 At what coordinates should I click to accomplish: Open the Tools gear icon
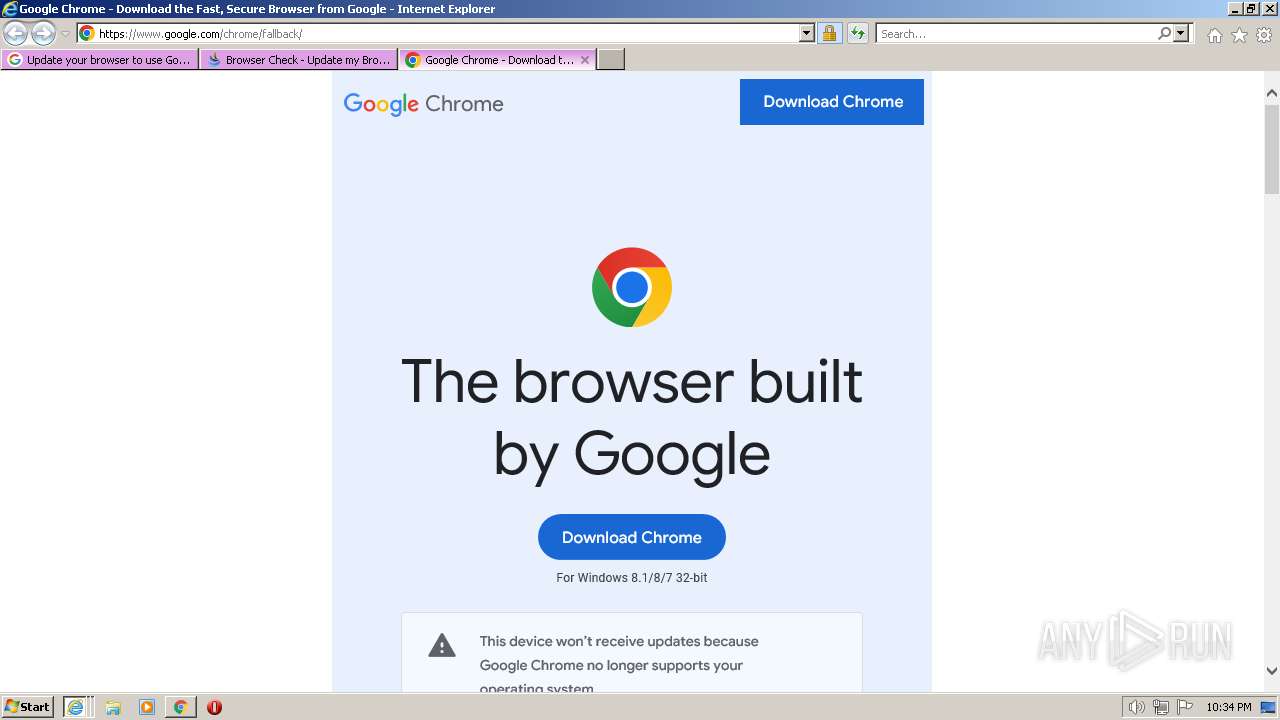tap(1264, 35)
